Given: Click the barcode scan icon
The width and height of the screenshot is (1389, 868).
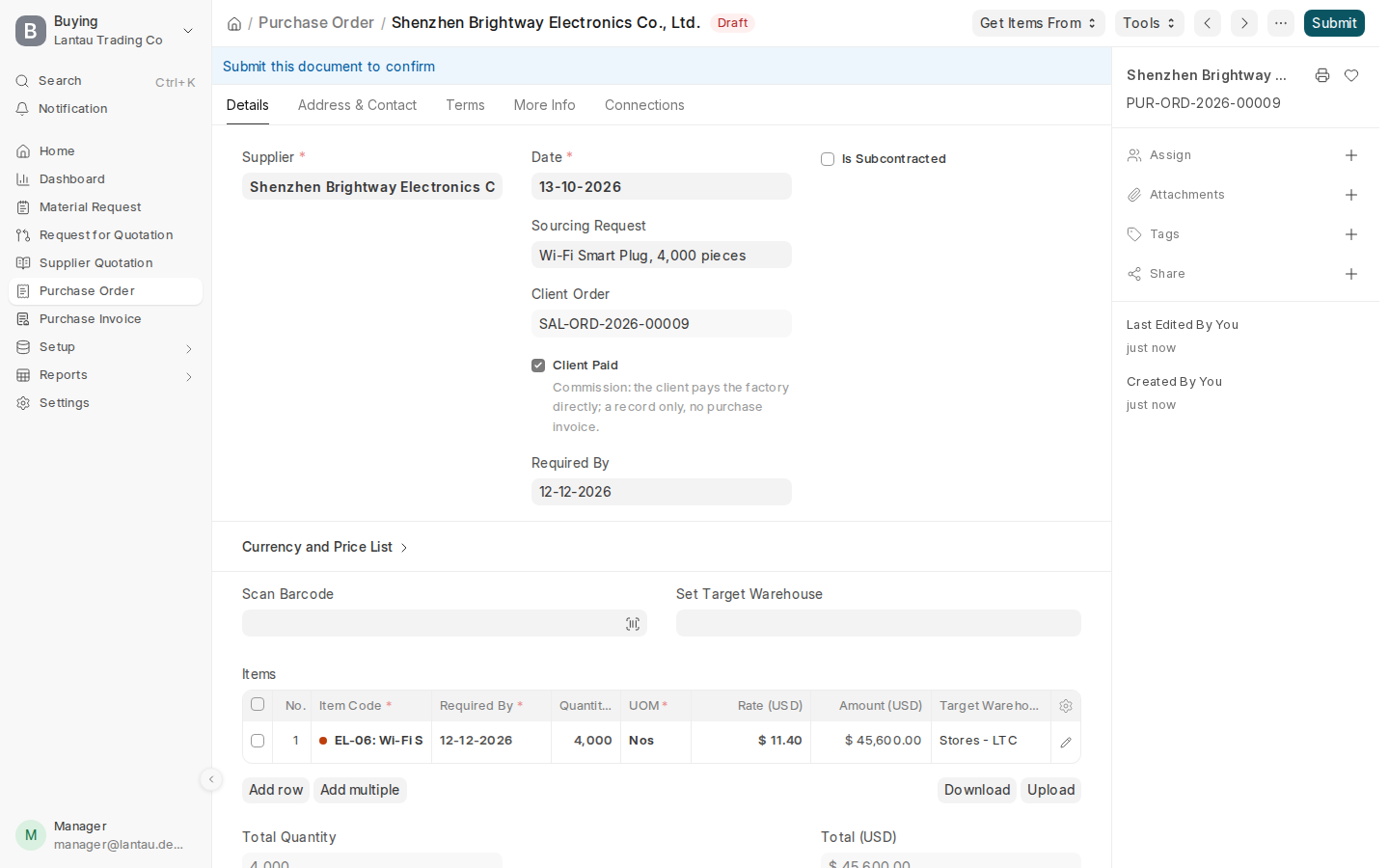Looking at the screenshot, I should pyautogui.click(x=633, y=624).
